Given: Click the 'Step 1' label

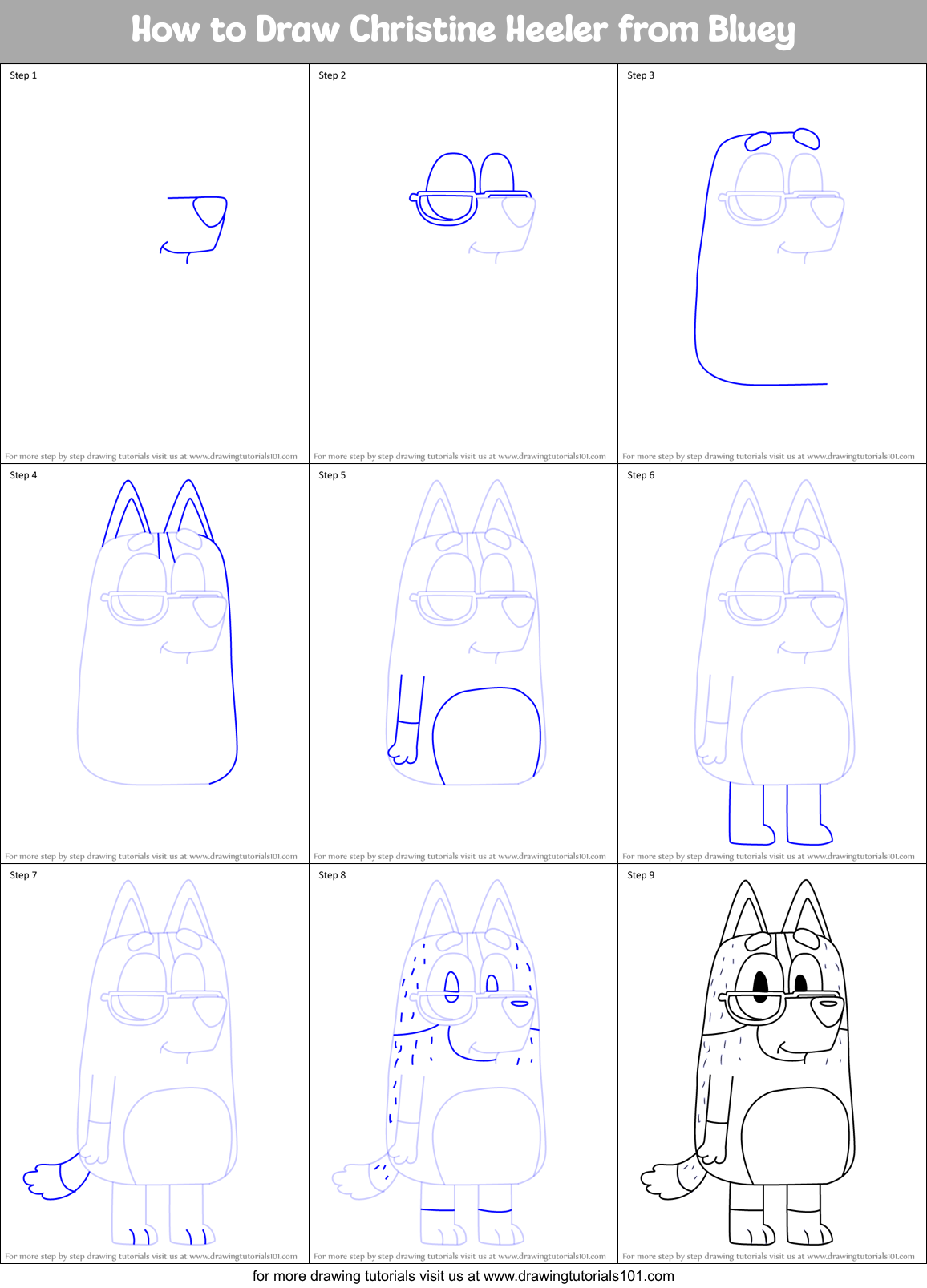Looking at the screenshot, I should tap(23, 75).
